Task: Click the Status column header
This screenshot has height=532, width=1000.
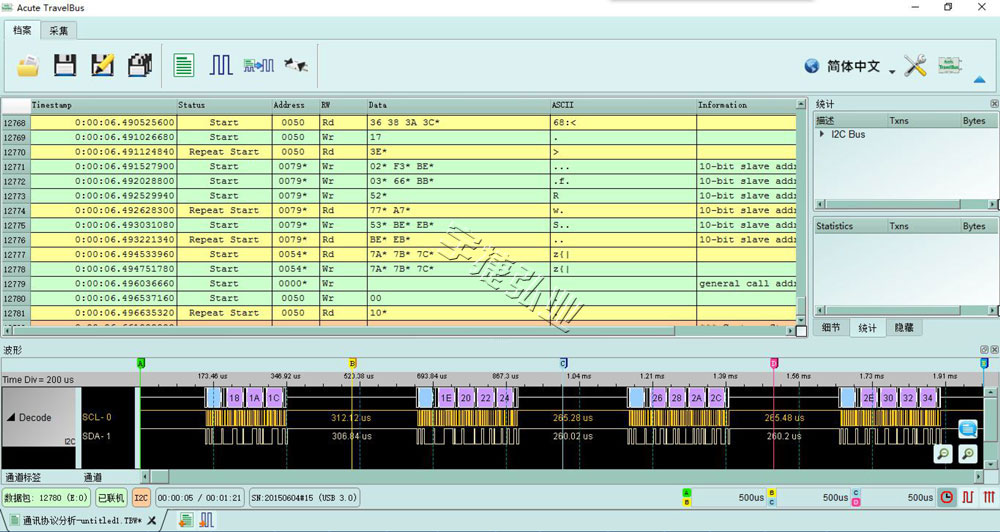Action: (224, 105)
